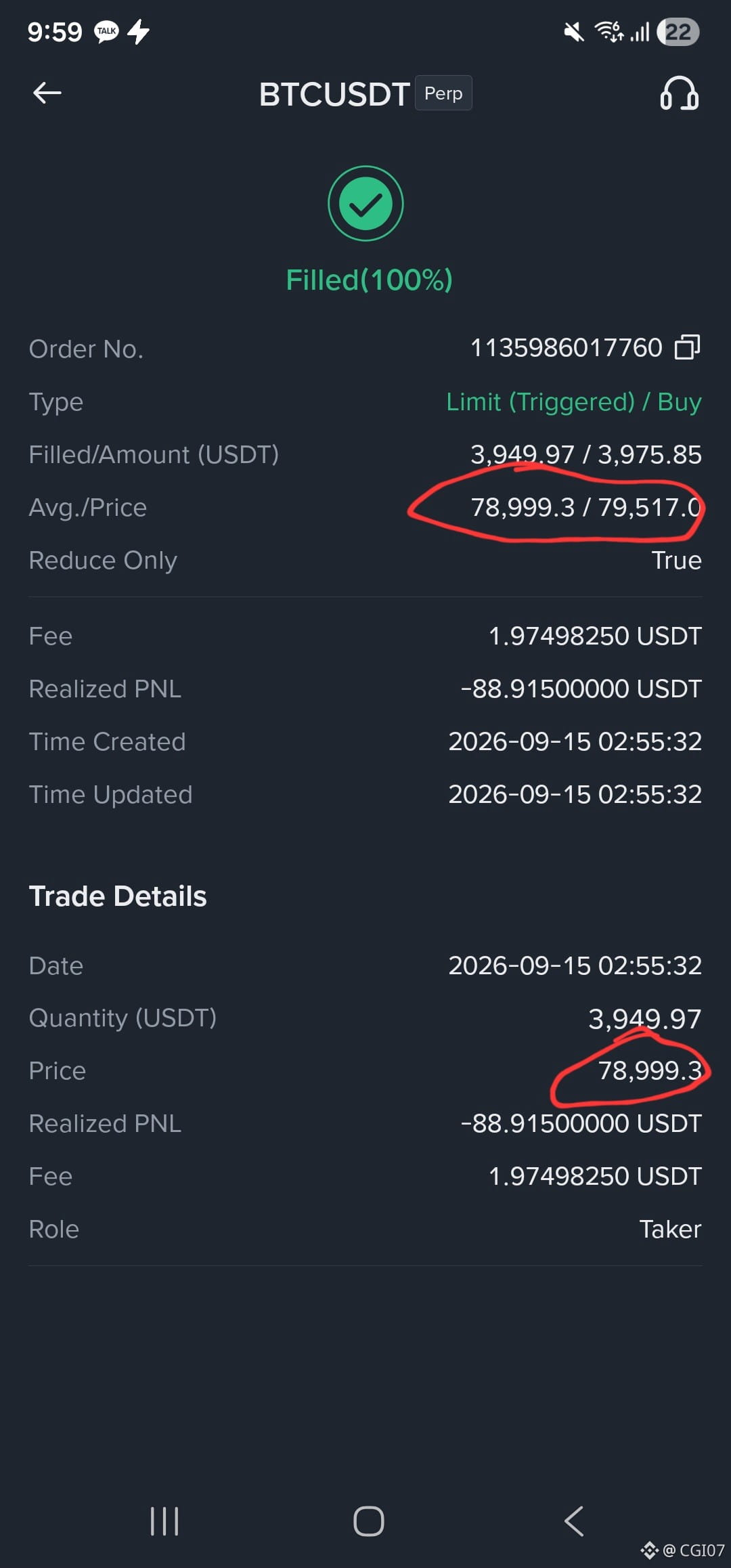This screenshot has width=731, height=1568.
Task: Tap the muted sound status icon
Action: (574, 32)
